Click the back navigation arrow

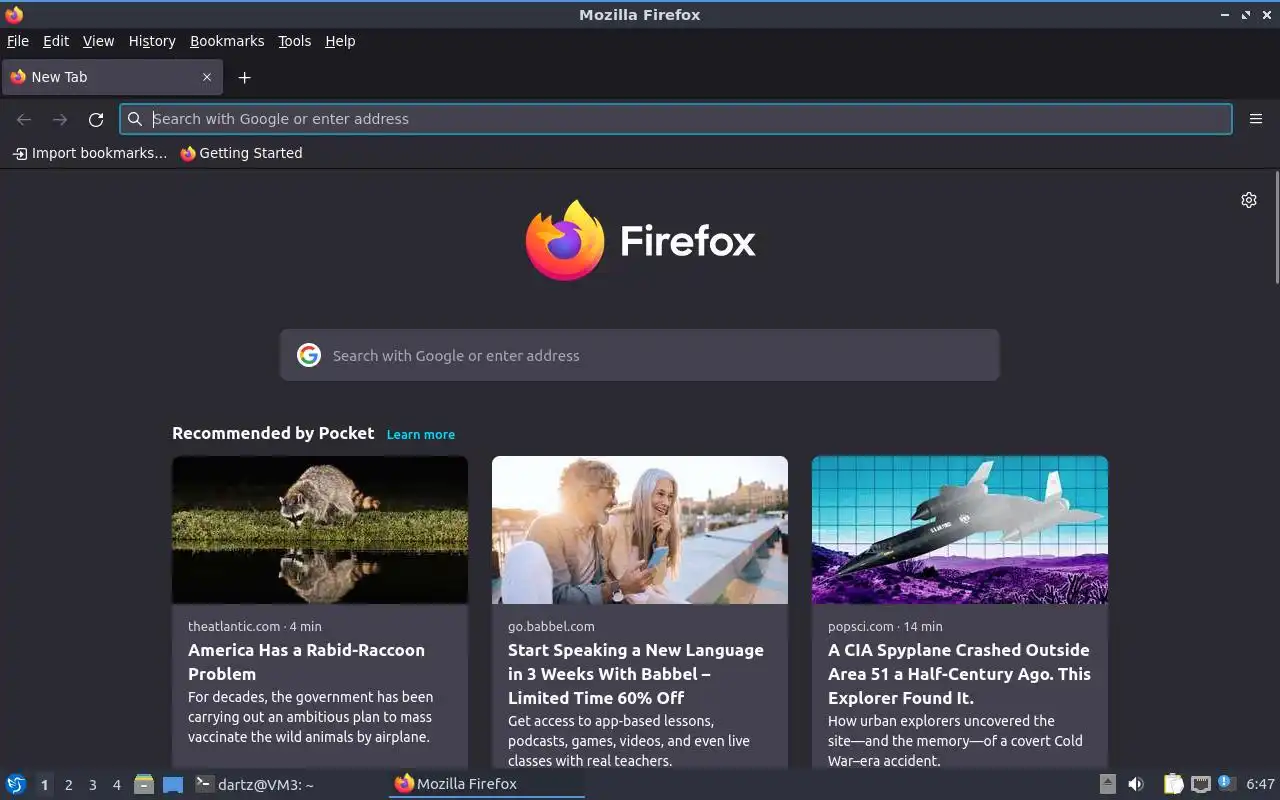pyautogui.click(x=24, y=119)
